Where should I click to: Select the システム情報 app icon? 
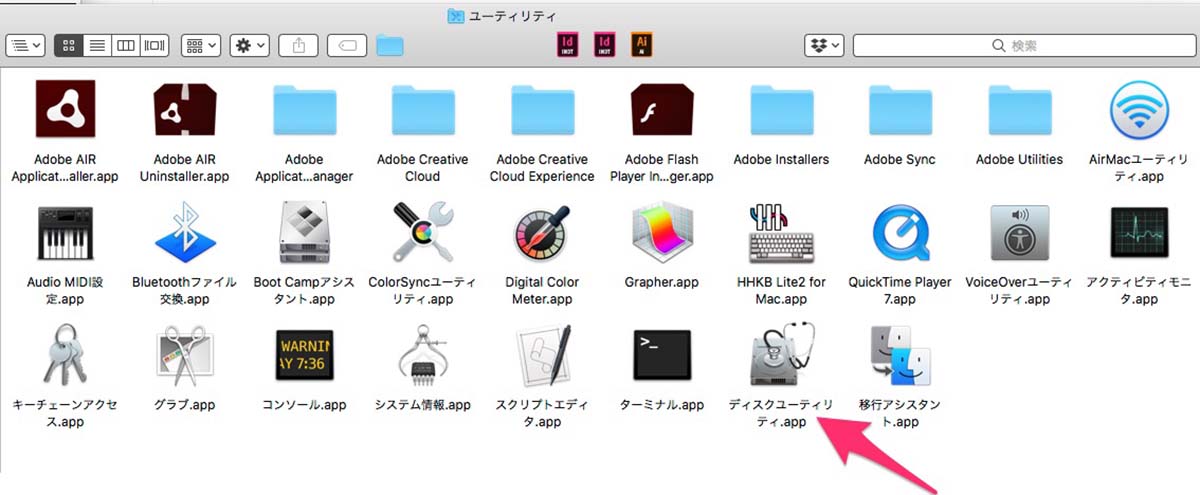[x=423, y=357]
